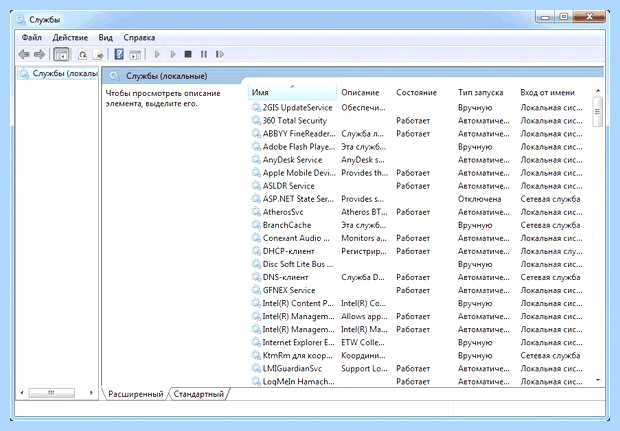Click the tree pane scroll-right arrow

click(91, 393)
